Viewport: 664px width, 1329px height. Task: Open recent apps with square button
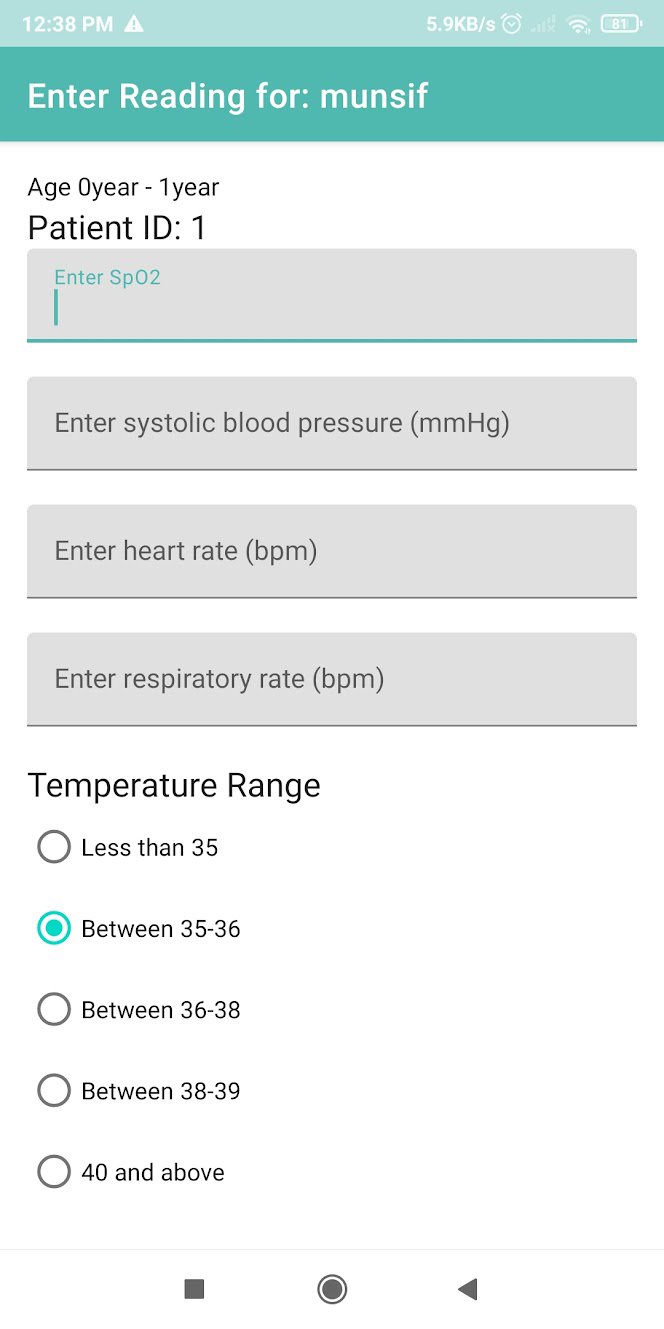click(x=194, y=1289)
